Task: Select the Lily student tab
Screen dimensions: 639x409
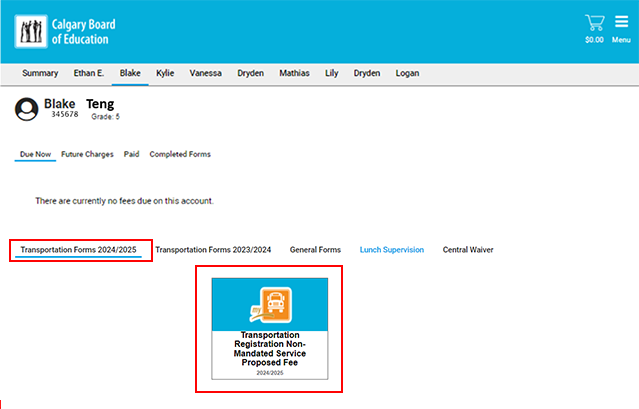Action: 332,74
